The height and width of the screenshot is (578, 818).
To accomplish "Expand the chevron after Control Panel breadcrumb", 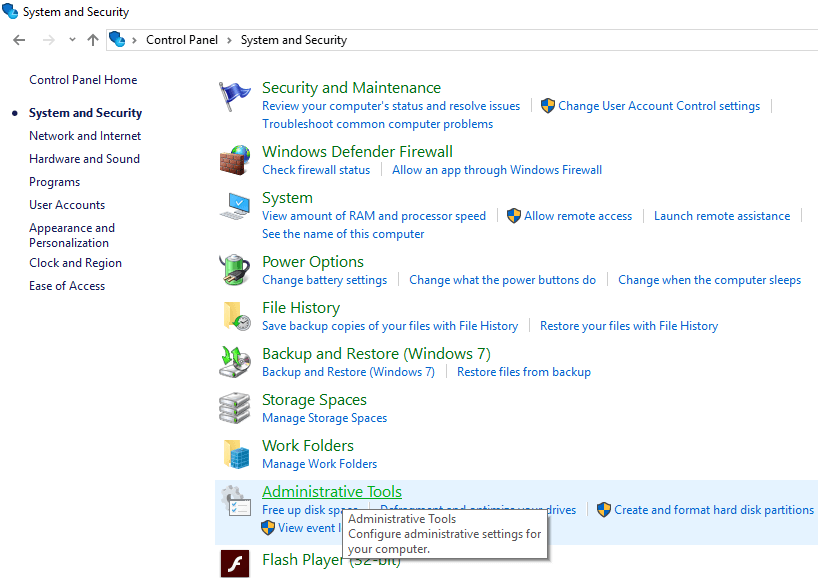I will [230, 40].
